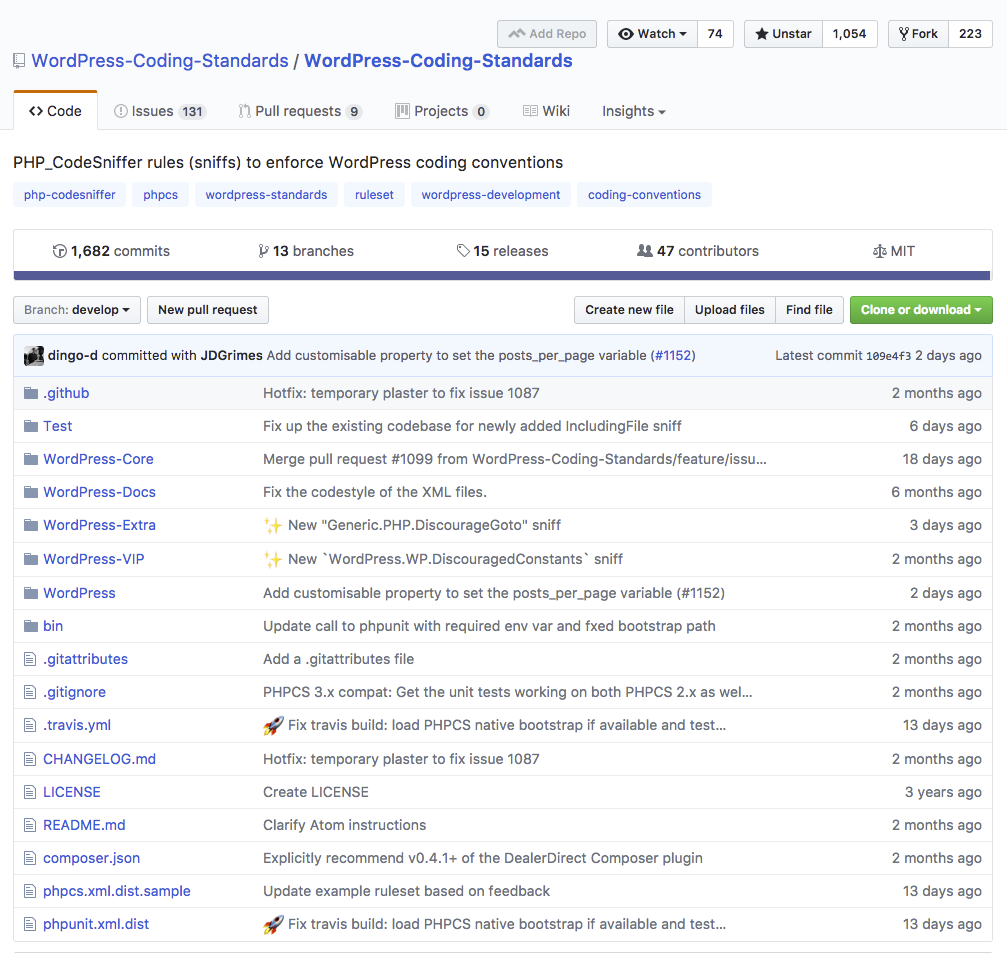This screenshot has height=953, width=1007.
Task: Click the WordPress-Extra folder icon
Action: (x=31, y=525)
